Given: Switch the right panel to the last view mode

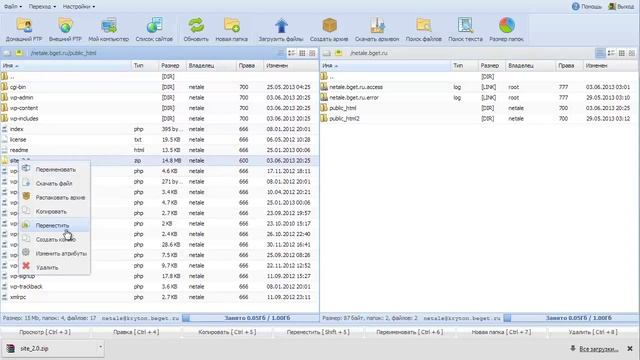Looking at the screenshot, I should point(632,53).
